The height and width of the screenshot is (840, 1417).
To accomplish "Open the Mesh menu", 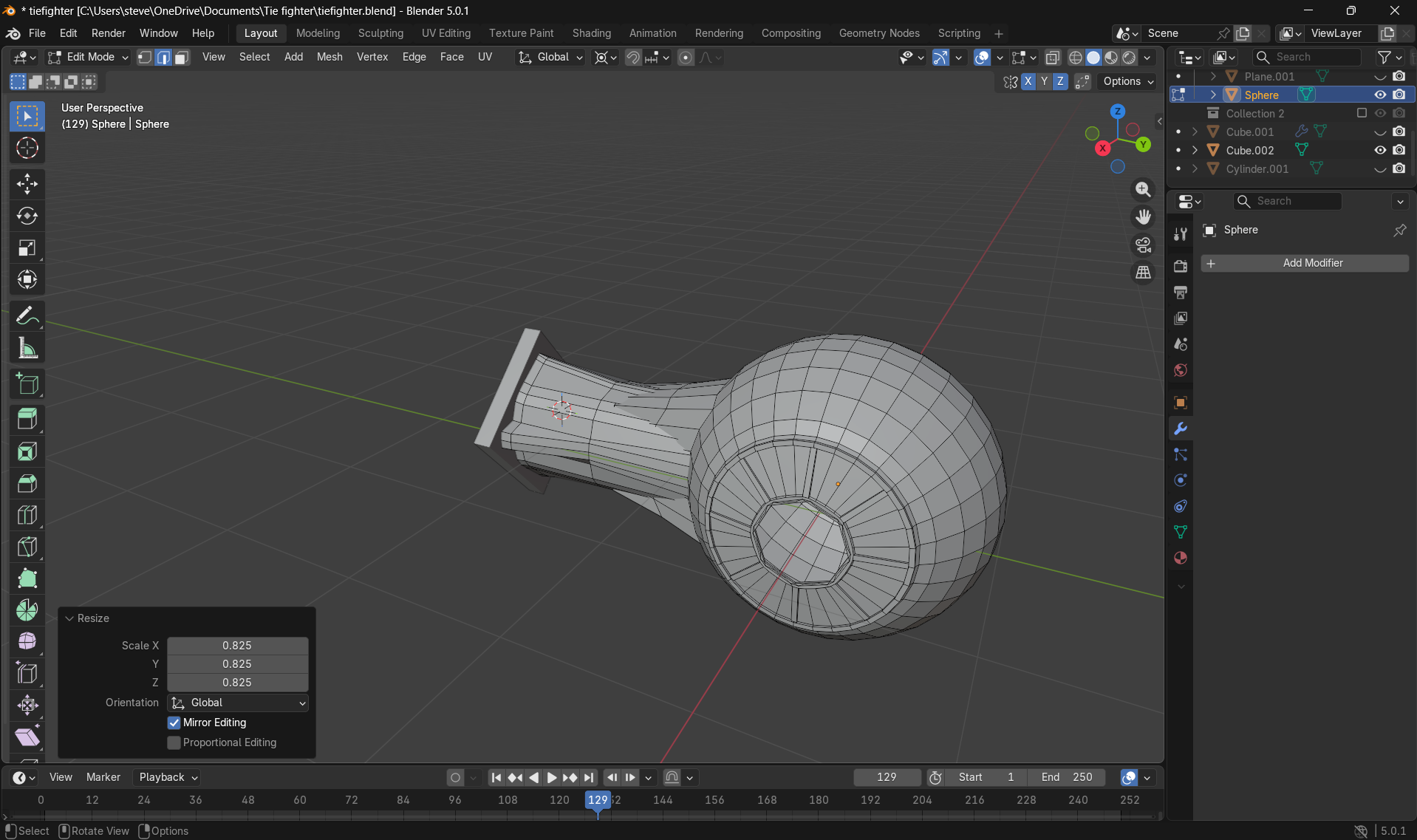I will 330,57.
